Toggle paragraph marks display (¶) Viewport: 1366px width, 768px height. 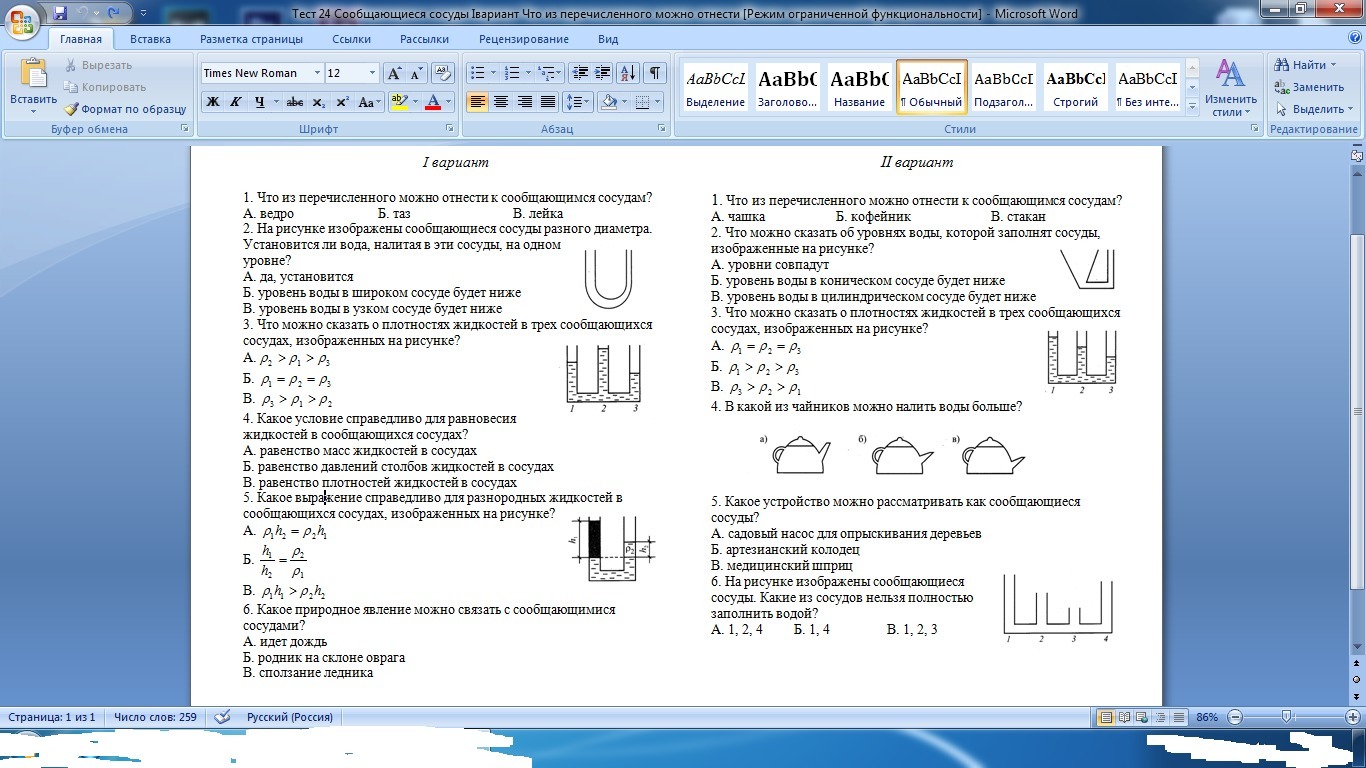pos(654,73)
